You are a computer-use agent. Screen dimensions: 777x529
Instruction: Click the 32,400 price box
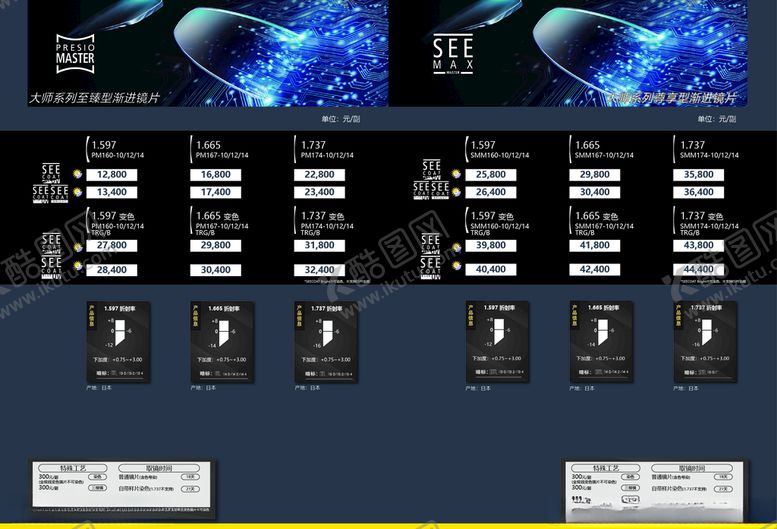[319, 269]
